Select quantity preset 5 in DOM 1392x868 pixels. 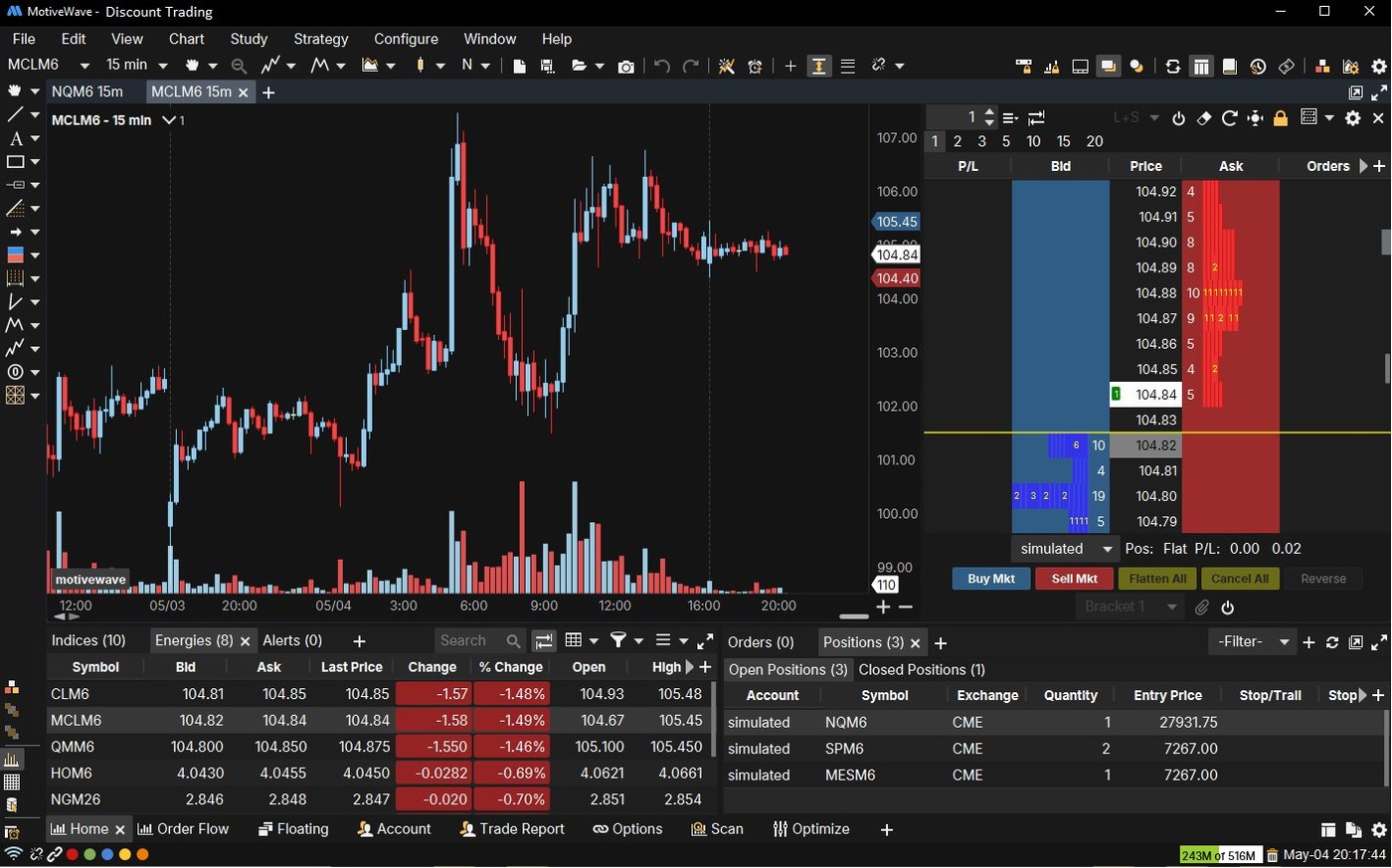(x=1006, y=141)
